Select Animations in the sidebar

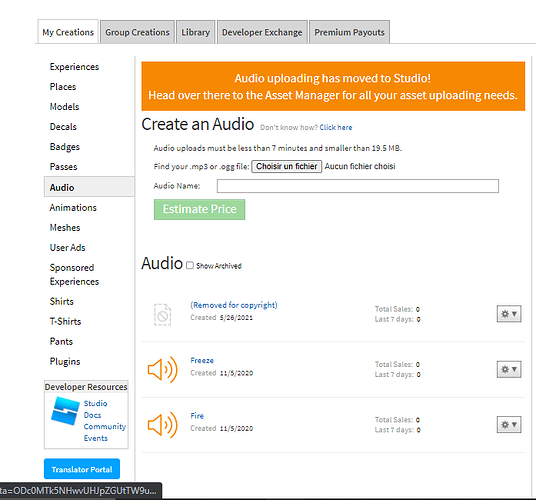[73, 207]
